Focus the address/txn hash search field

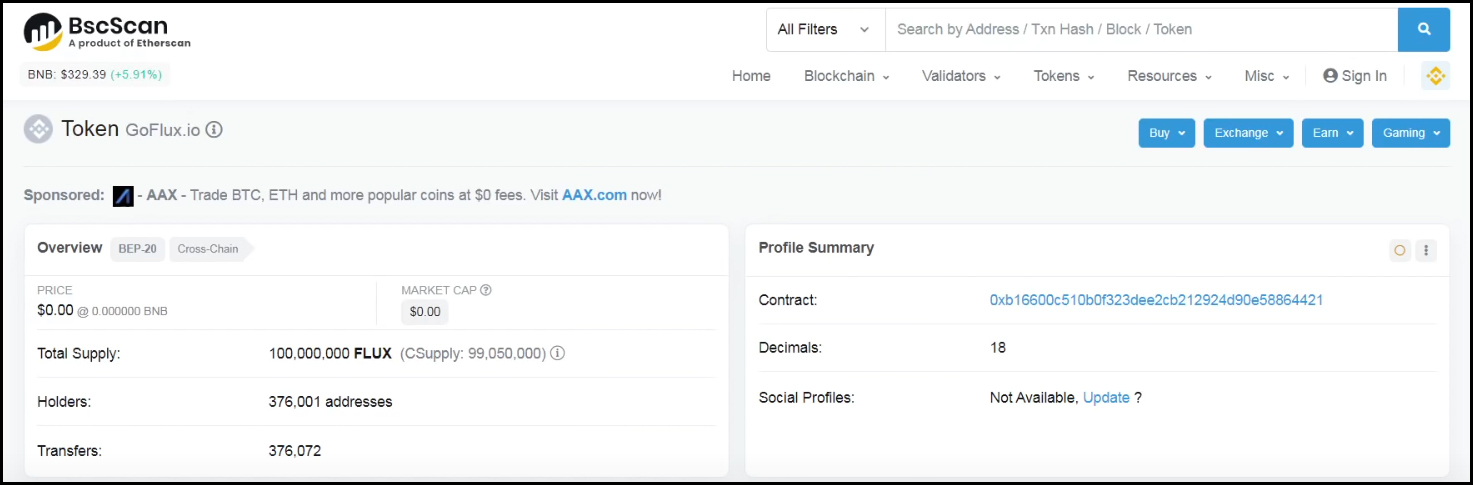[1141, 29]
